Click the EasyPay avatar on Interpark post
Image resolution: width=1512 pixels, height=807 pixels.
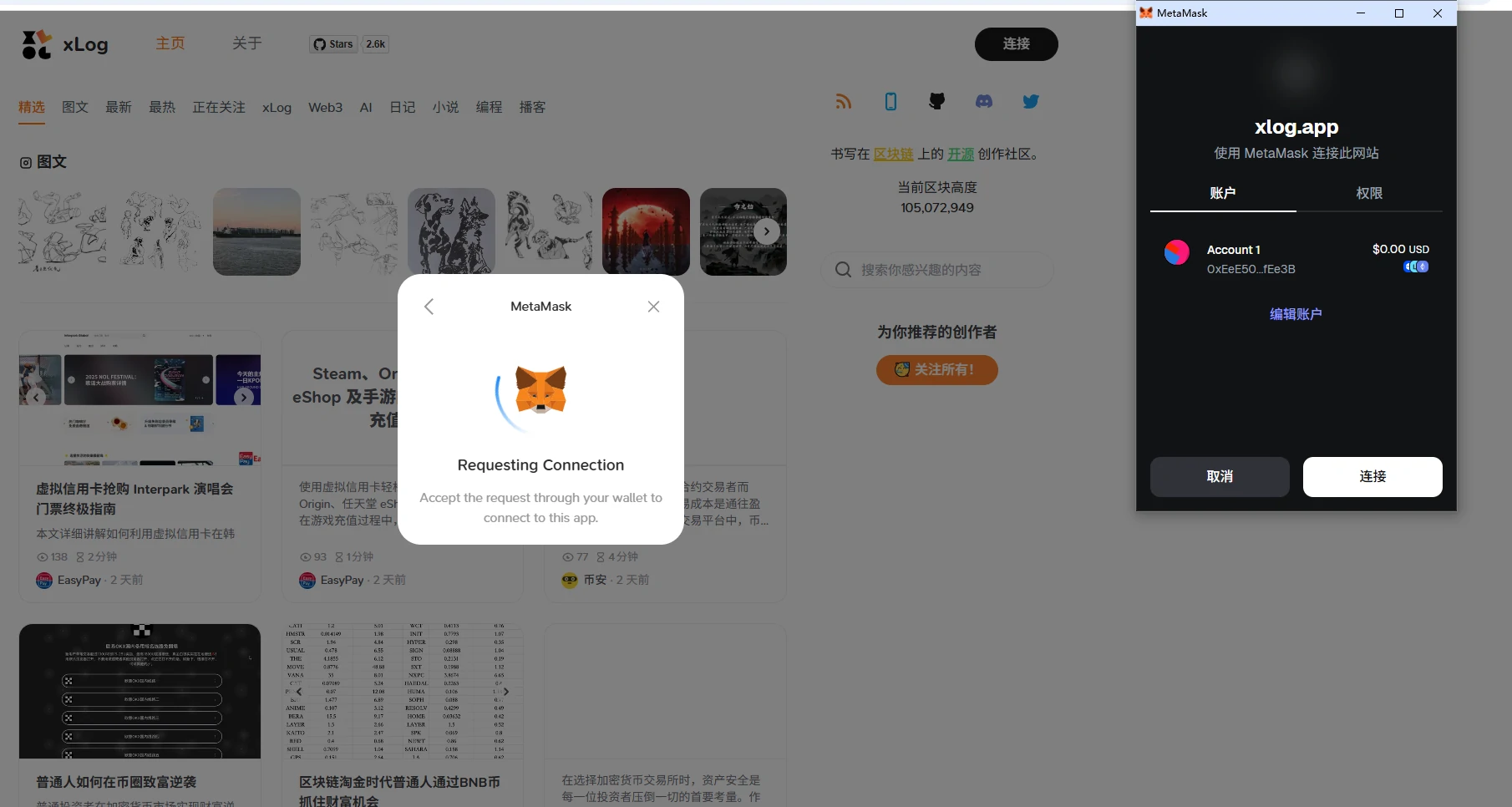tap(44, 580)
